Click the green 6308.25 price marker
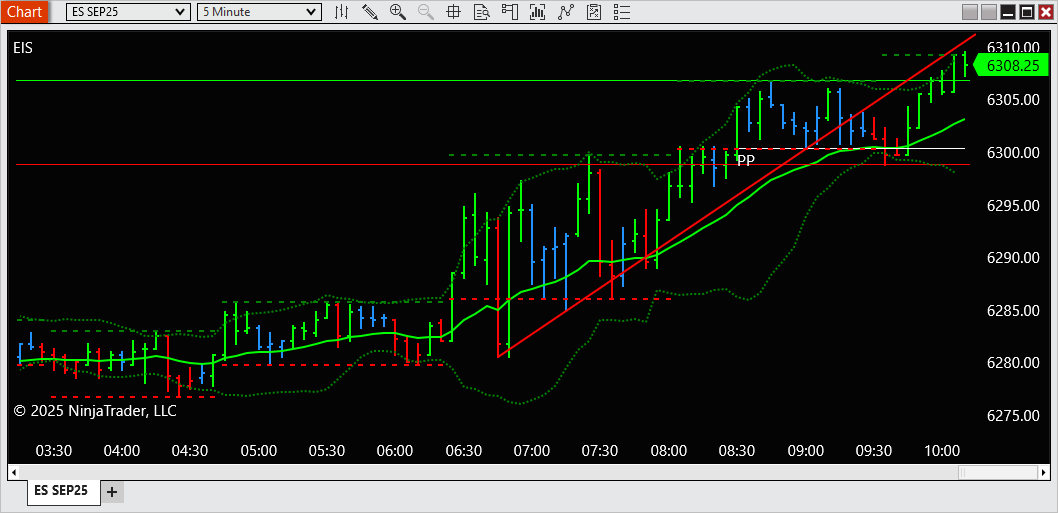The image size is (1058, 513). coord(1011,65)
